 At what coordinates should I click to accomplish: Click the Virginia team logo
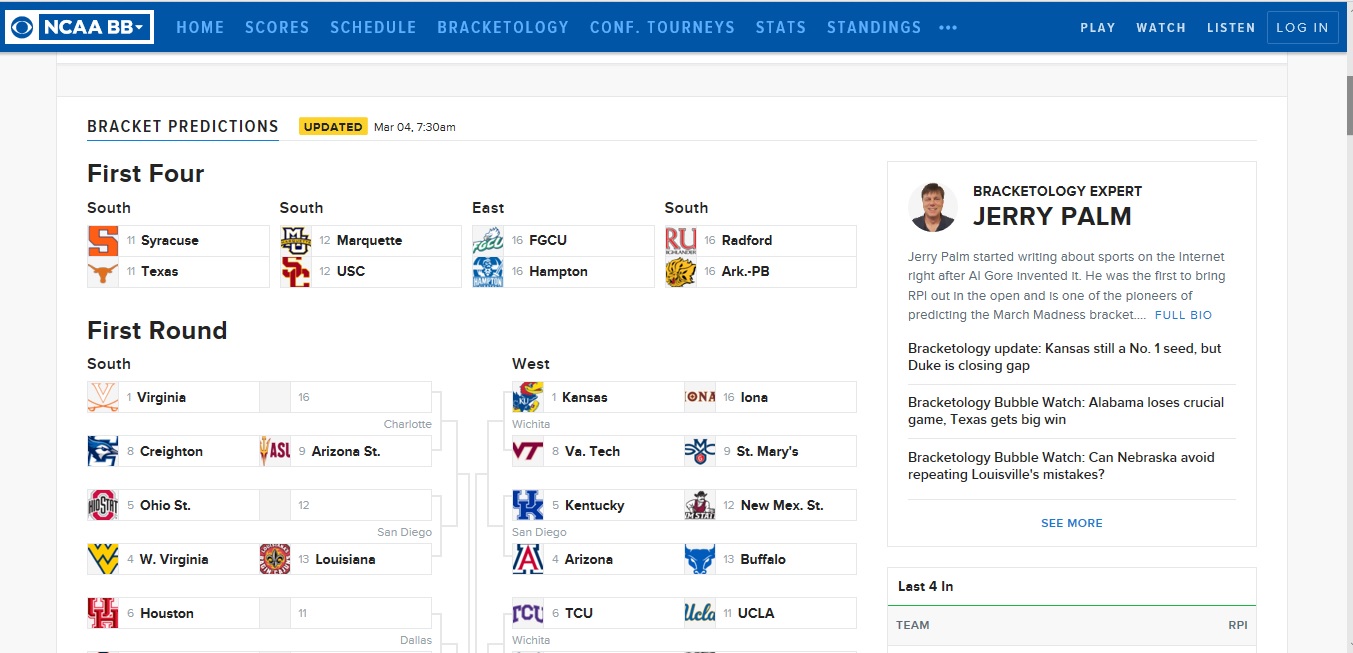coord(103,397)
